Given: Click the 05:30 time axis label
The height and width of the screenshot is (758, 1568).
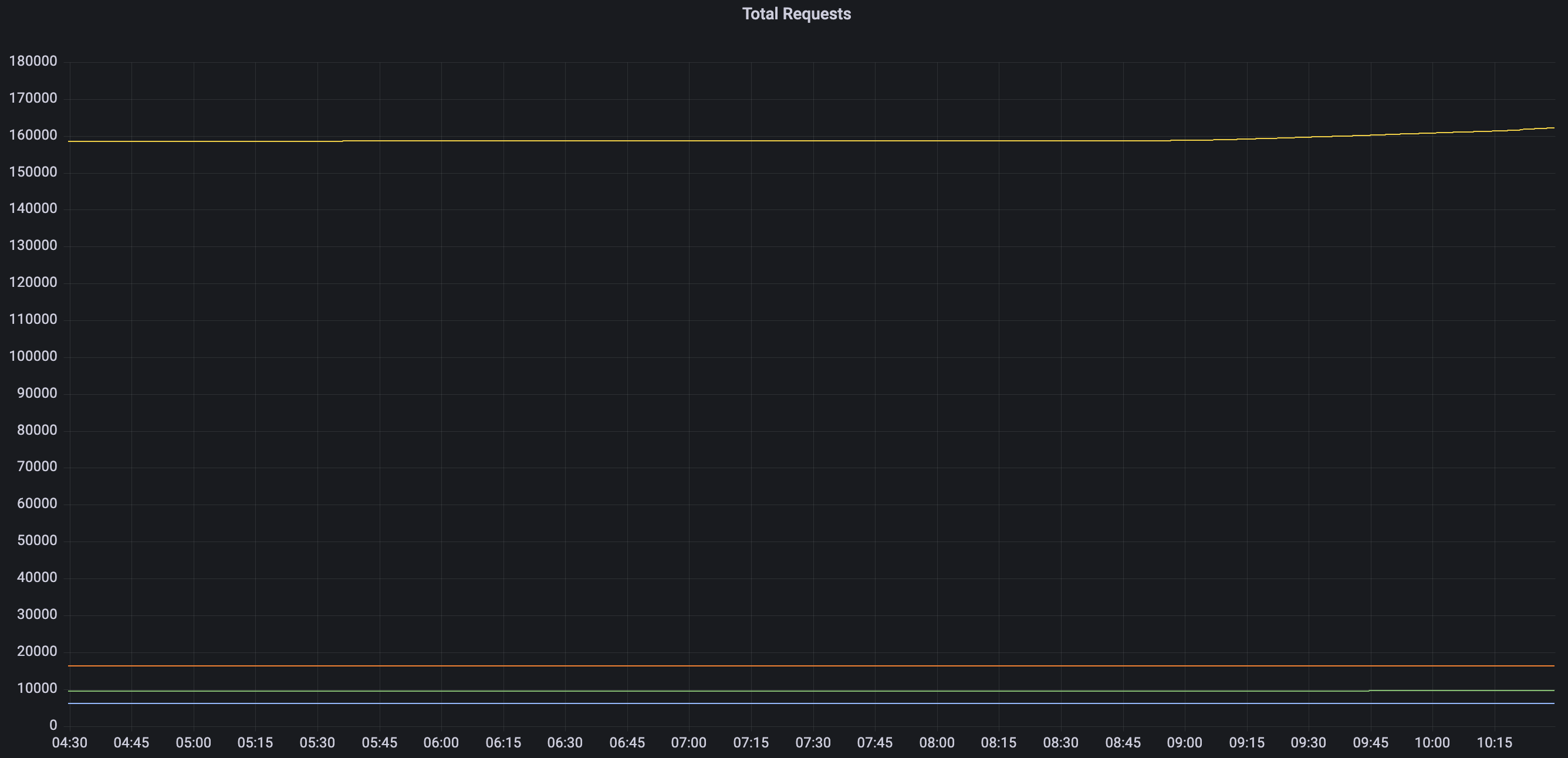Looking at the screenshot, I should tap(317, 742).
